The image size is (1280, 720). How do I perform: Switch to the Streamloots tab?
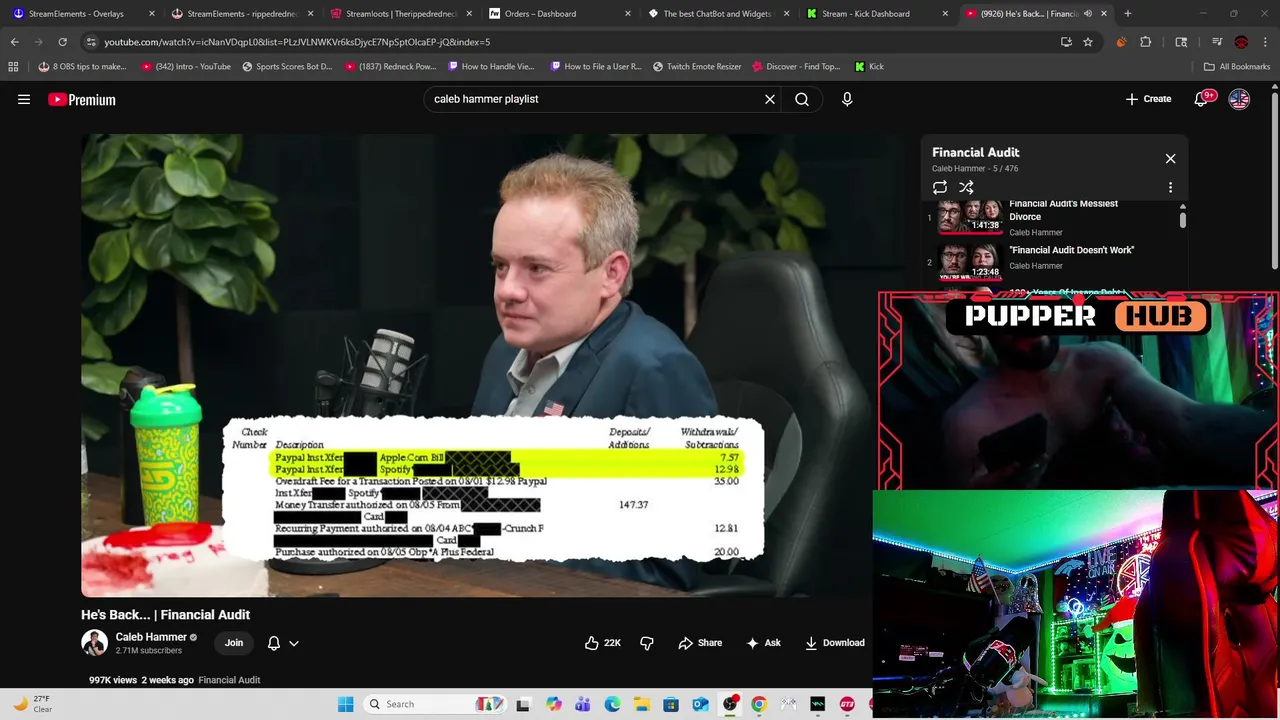402,14
